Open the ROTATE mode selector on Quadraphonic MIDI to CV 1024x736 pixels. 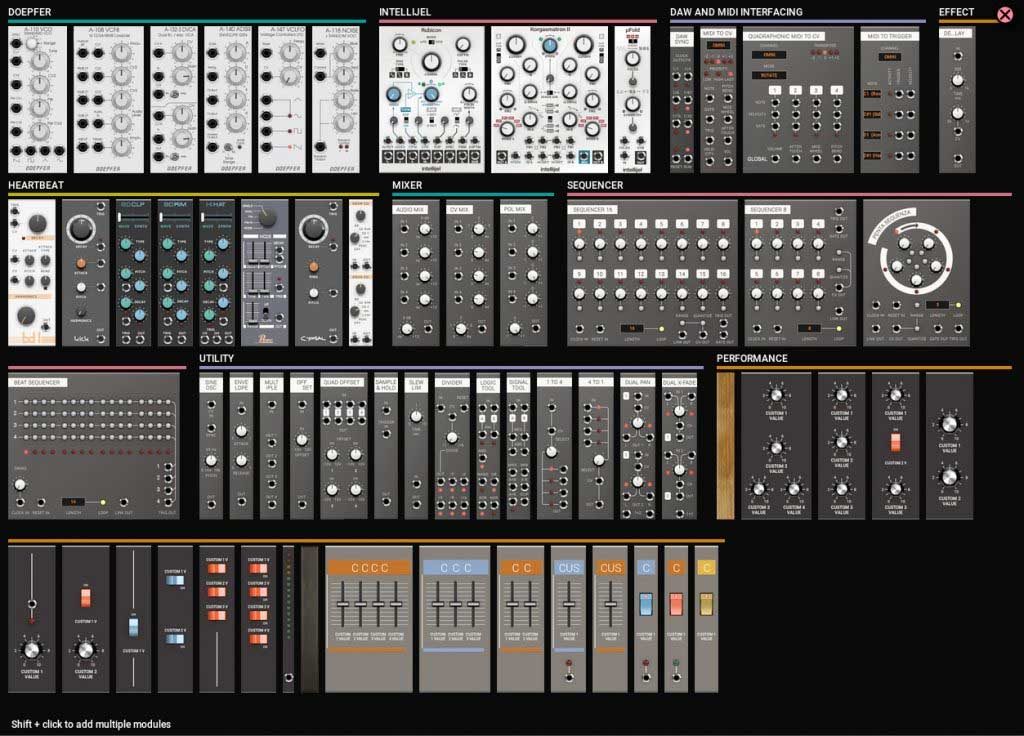click(x=768, y=75)
